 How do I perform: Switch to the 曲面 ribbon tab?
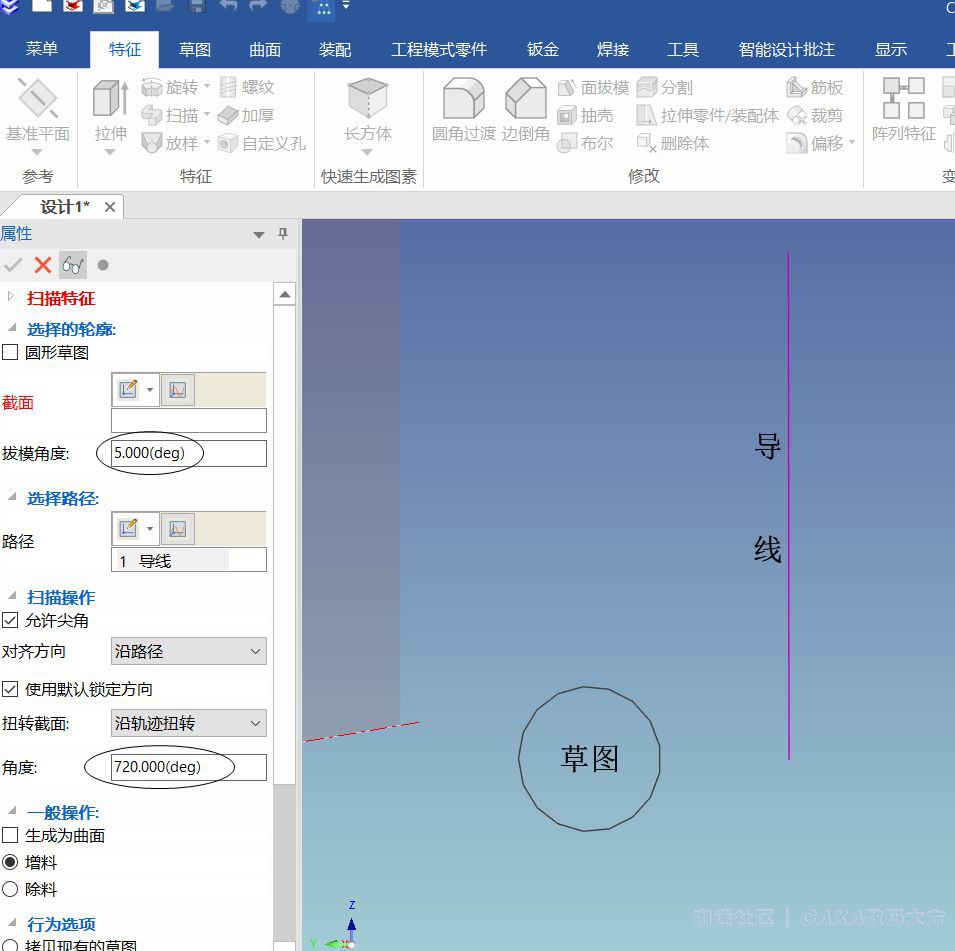265,49
